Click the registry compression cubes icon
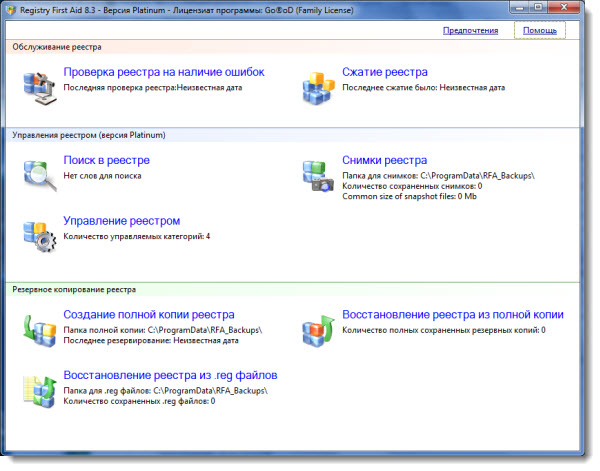The width and height of the screenshot is (600, 471). pyautogui.click(x=319, y=86)
